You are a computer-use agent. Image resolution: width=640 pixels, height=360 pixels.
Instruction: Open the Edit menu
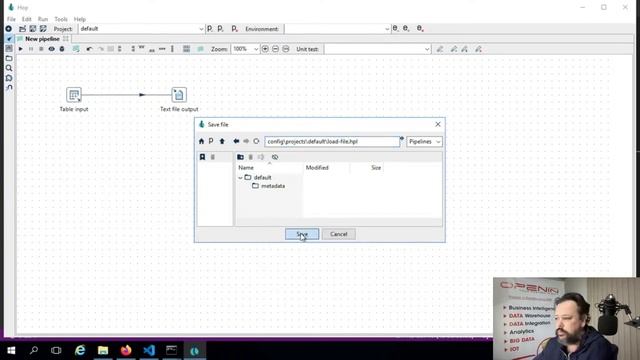(x=27, y=19)
